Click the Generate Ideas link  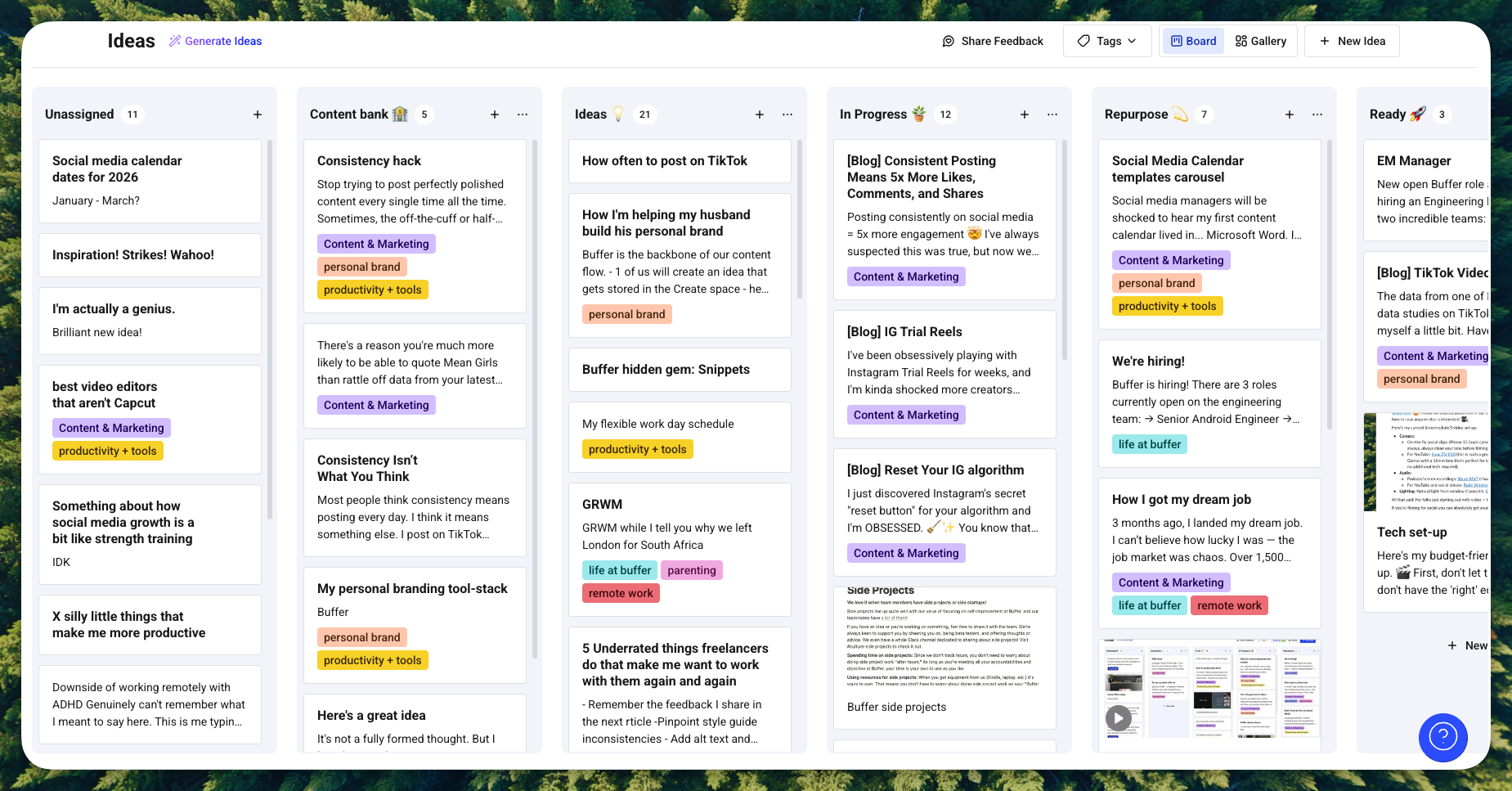coord(223,40)
